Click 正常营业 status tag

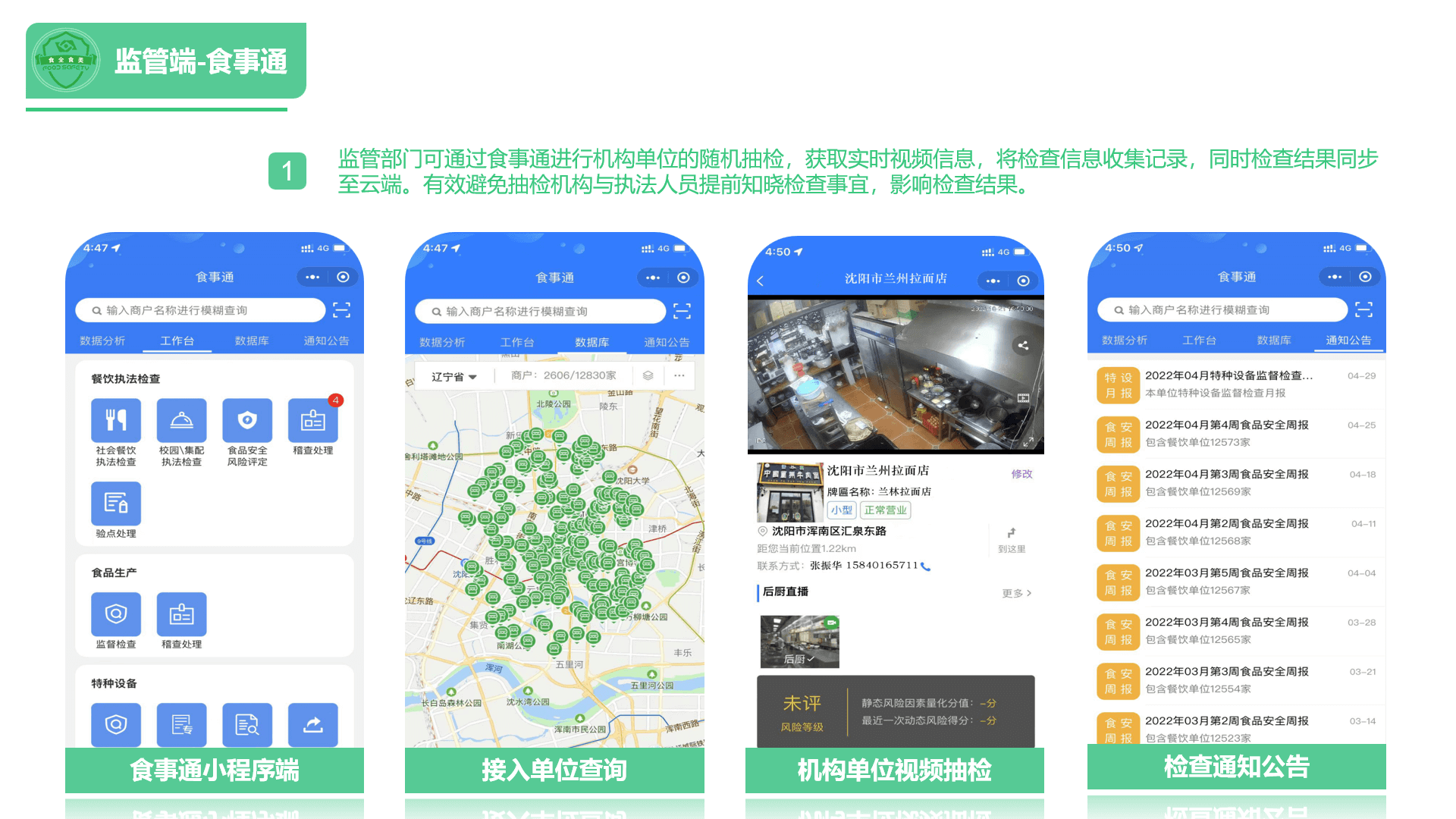885,510
